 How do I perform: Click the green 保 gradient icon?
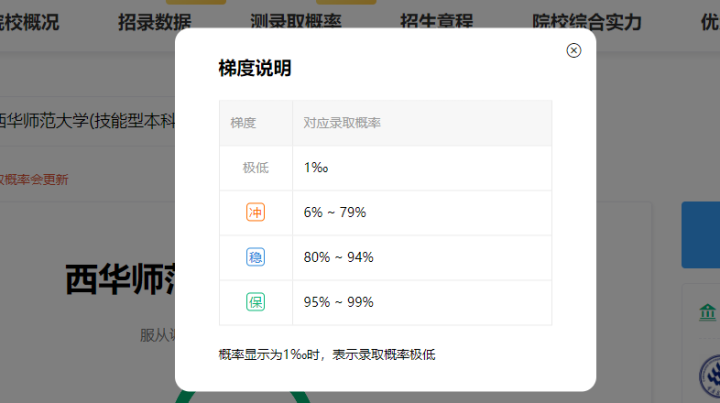click(256, 302)
